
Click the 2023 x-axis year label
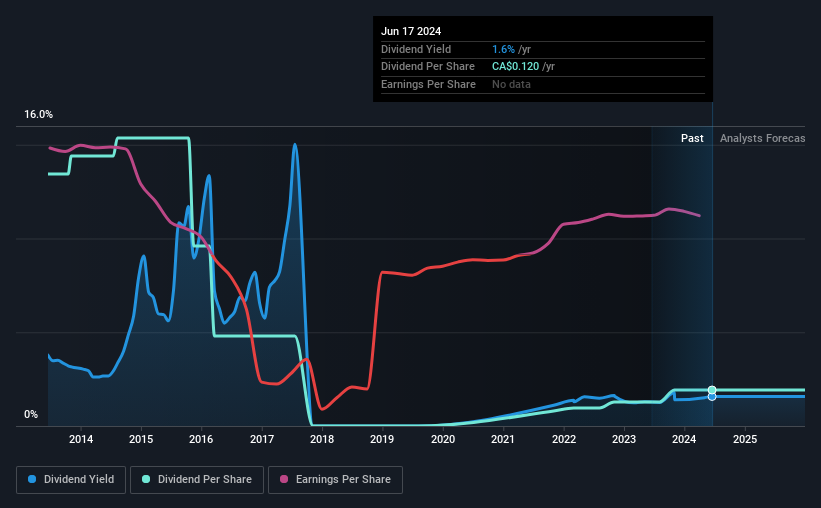tap(624, 439)
